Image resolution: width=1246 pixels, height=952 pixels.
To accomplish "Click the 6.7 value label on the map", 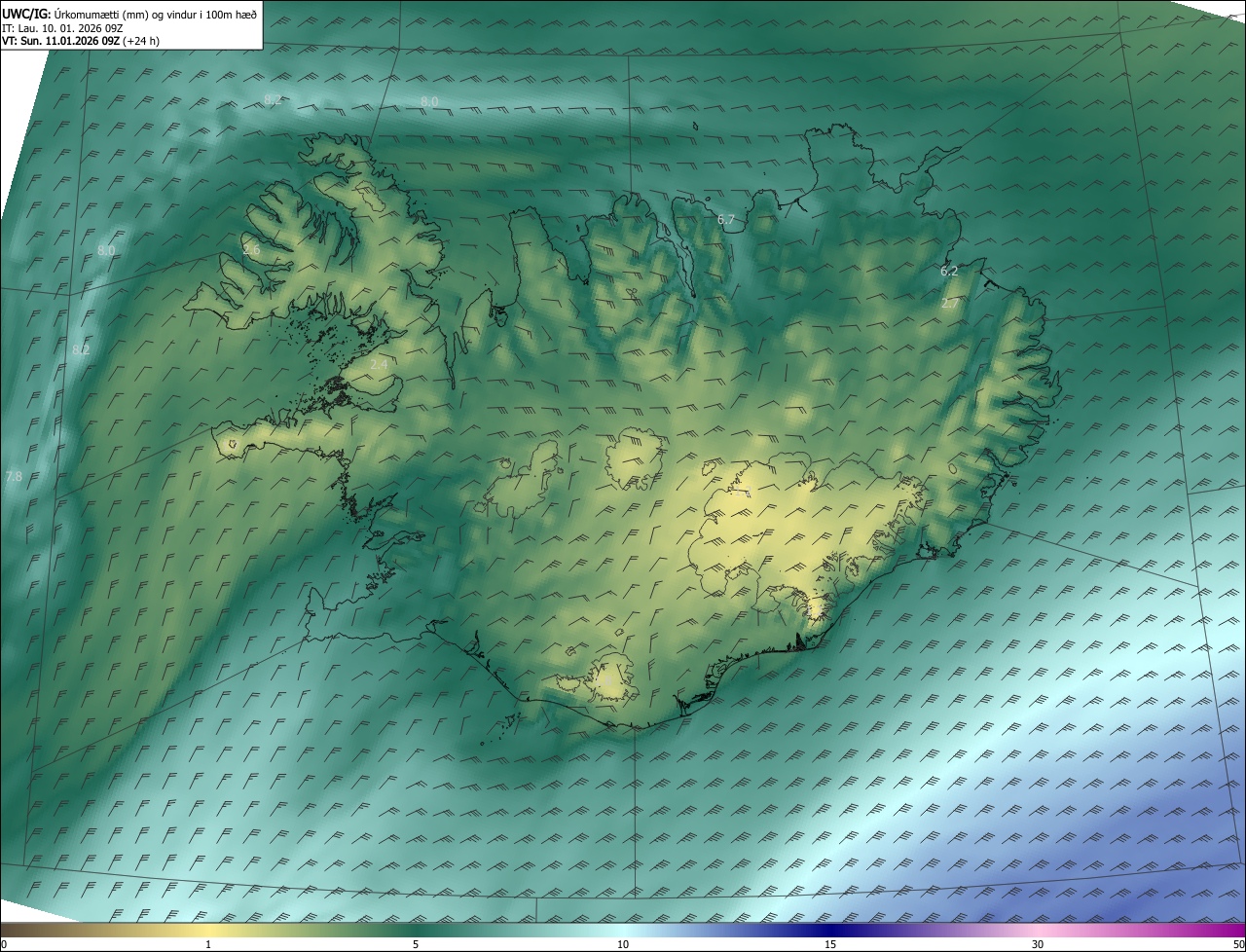I will click(726, 220).
